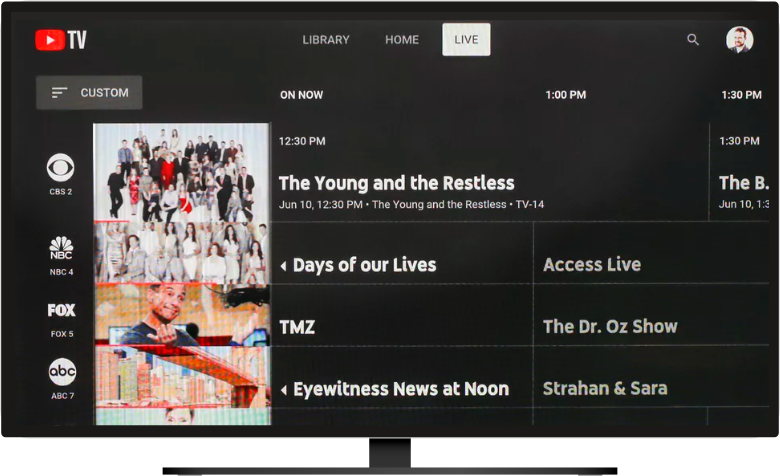Select the Access Live upcoming program
780x476 pixels.
click(651, 253)
